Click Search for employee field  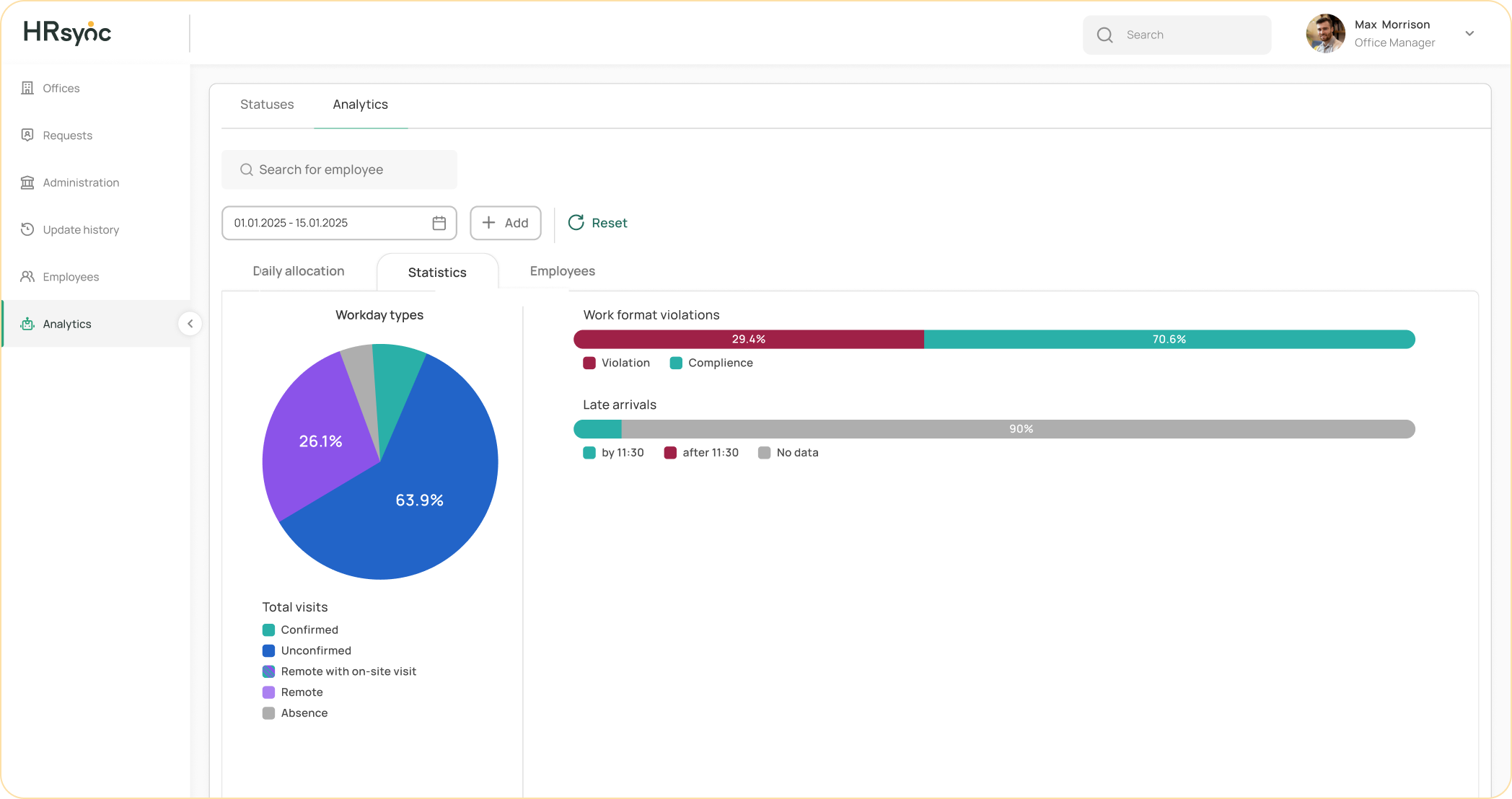click(339, 169)
